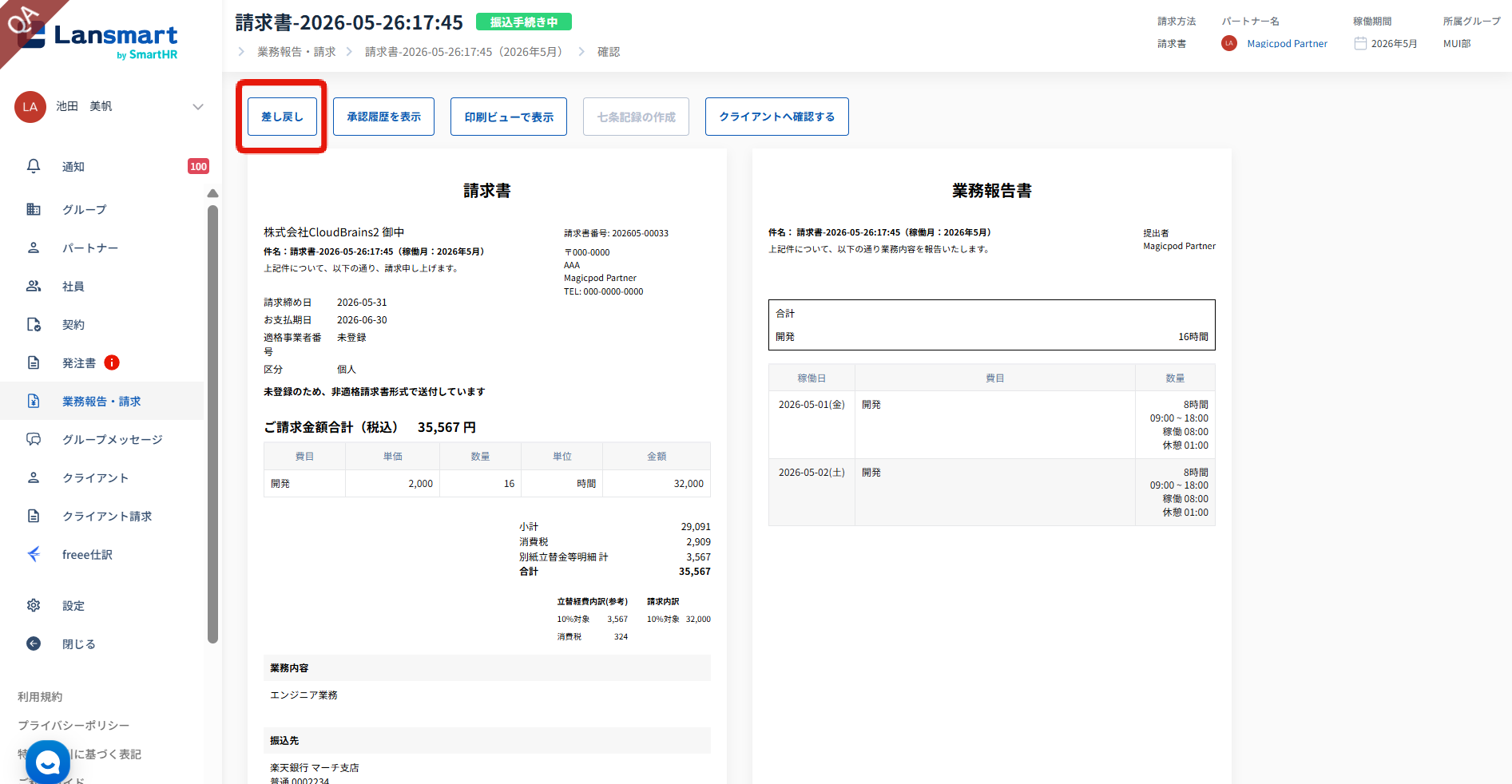This screenshot has height=784, width=1512.
Task: Click the 社員 people icon
Action: 34,286
